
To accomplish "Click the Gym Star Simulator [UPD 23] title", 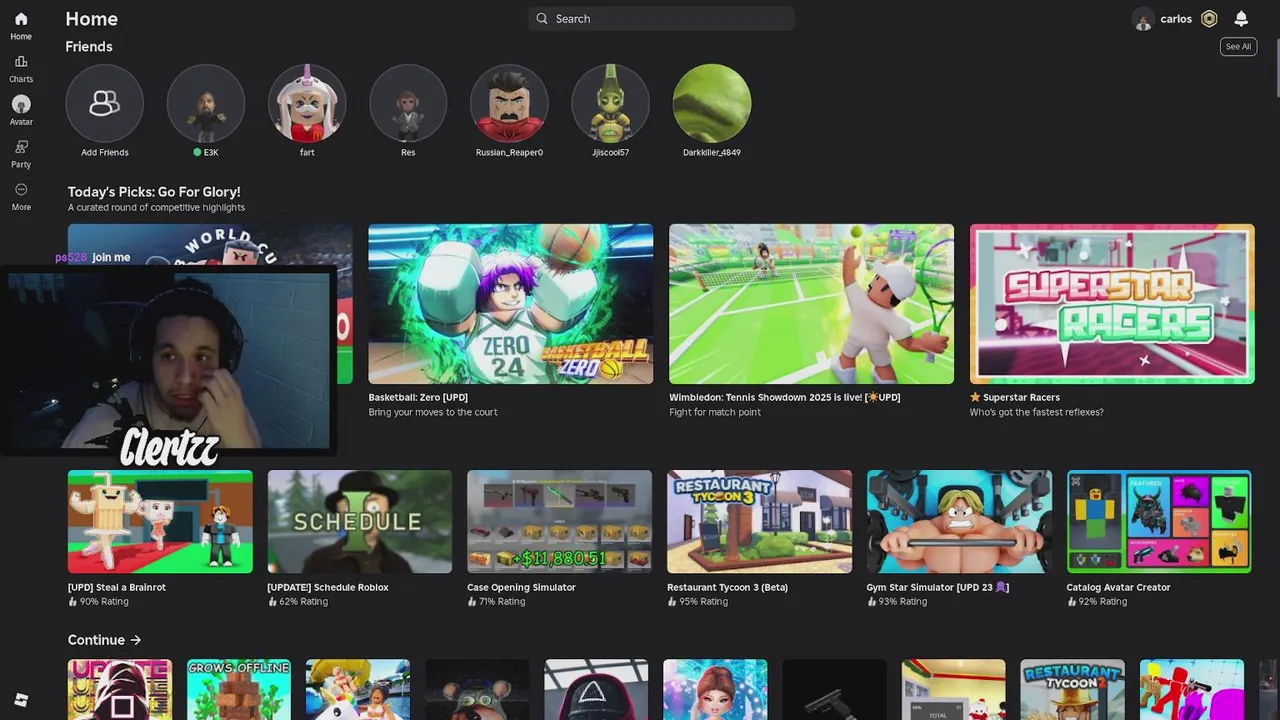I will point(938,587).
